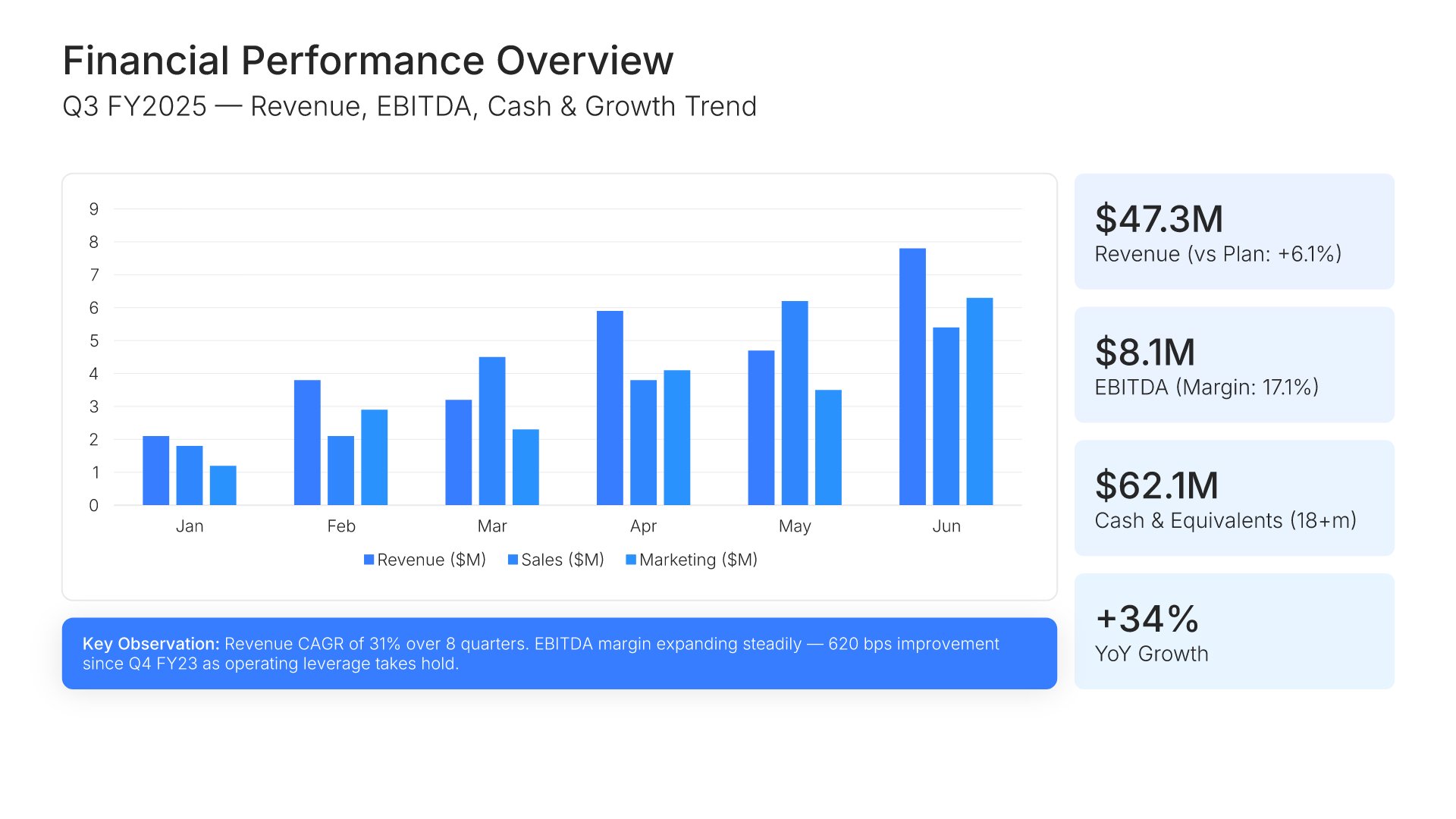
Task: Select the +34% YoY Growth card
Action: pos(1235,632)
